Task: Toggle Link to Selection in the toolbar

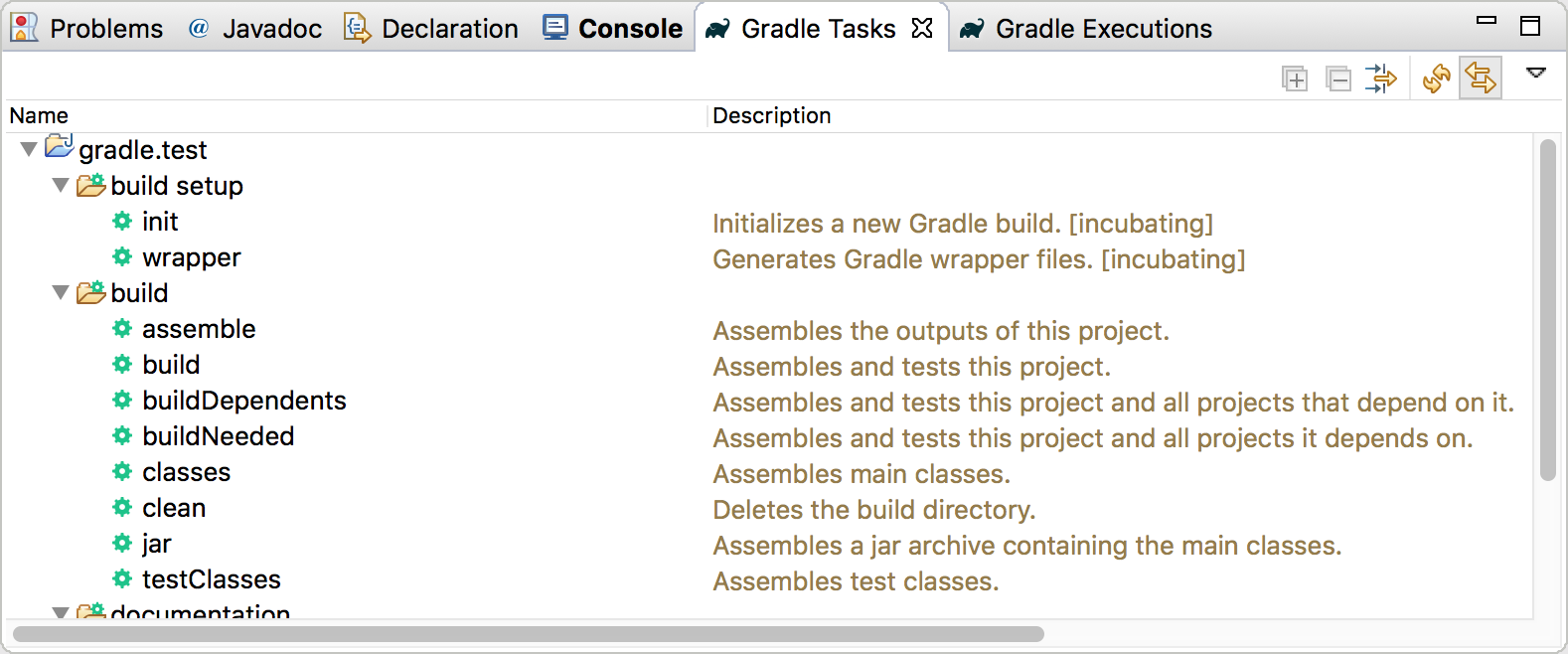Action: tap(1481, 78)
